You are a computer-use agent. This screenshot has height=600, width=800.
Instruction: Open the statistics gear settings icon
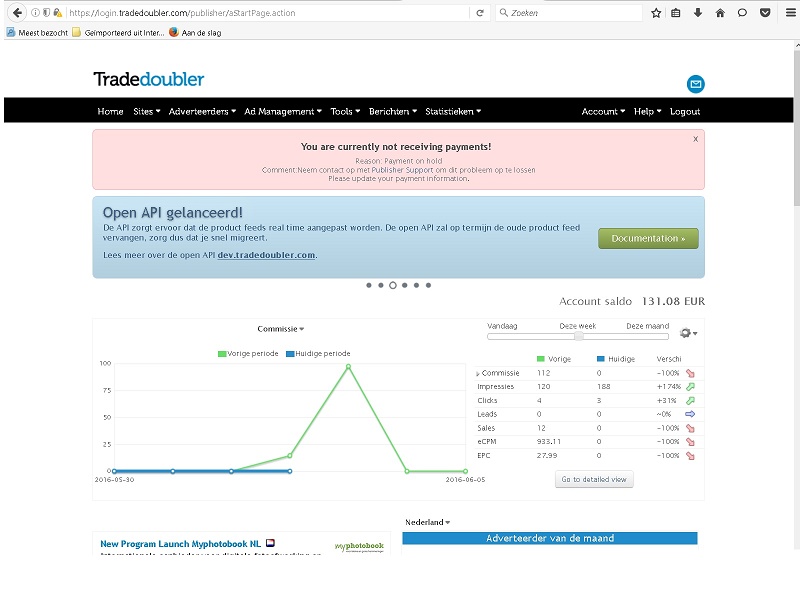687,333
